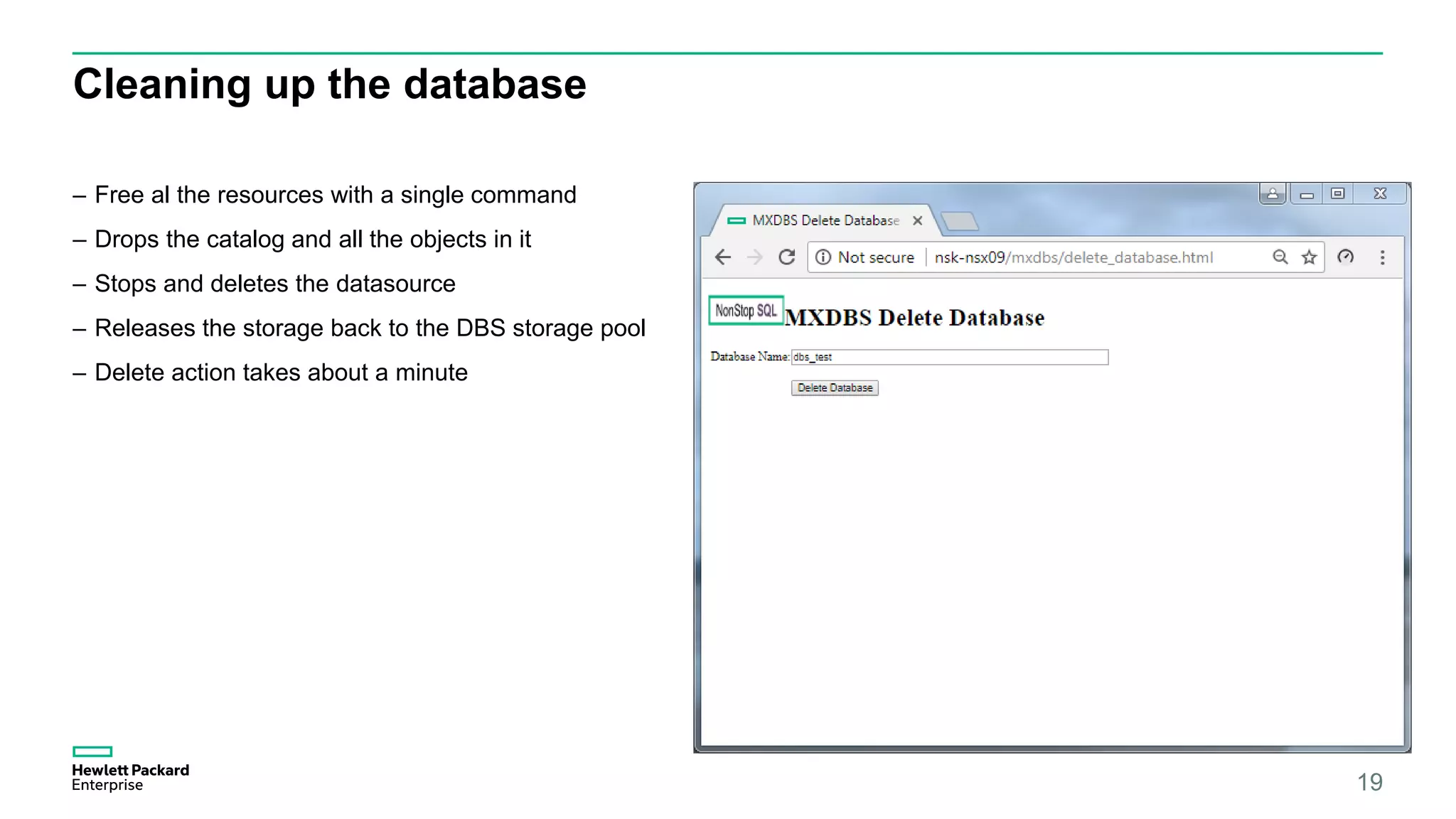Image resolution: width=1456 pixels, height=819 pixels.
Task: Click 'Free al the resources' bullet
Action: (x=336, y=195)
